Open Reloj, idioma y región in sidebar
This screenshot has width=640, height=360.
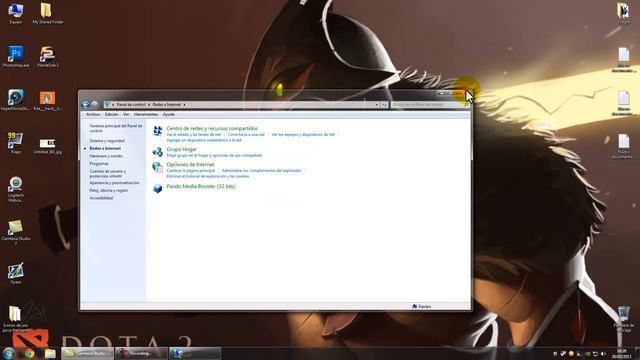pos(109,191)
